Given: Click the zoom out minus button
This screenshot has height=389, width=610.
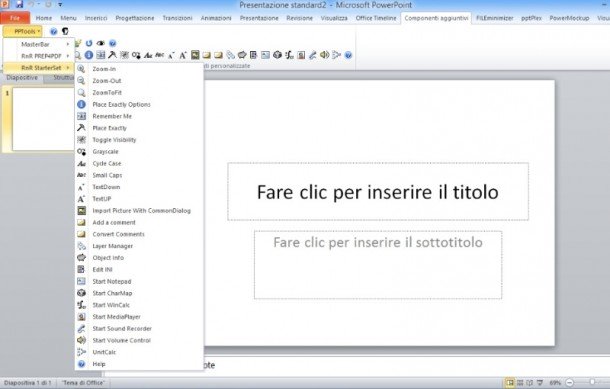Looking at the screenshot, I should coord(570,383).
